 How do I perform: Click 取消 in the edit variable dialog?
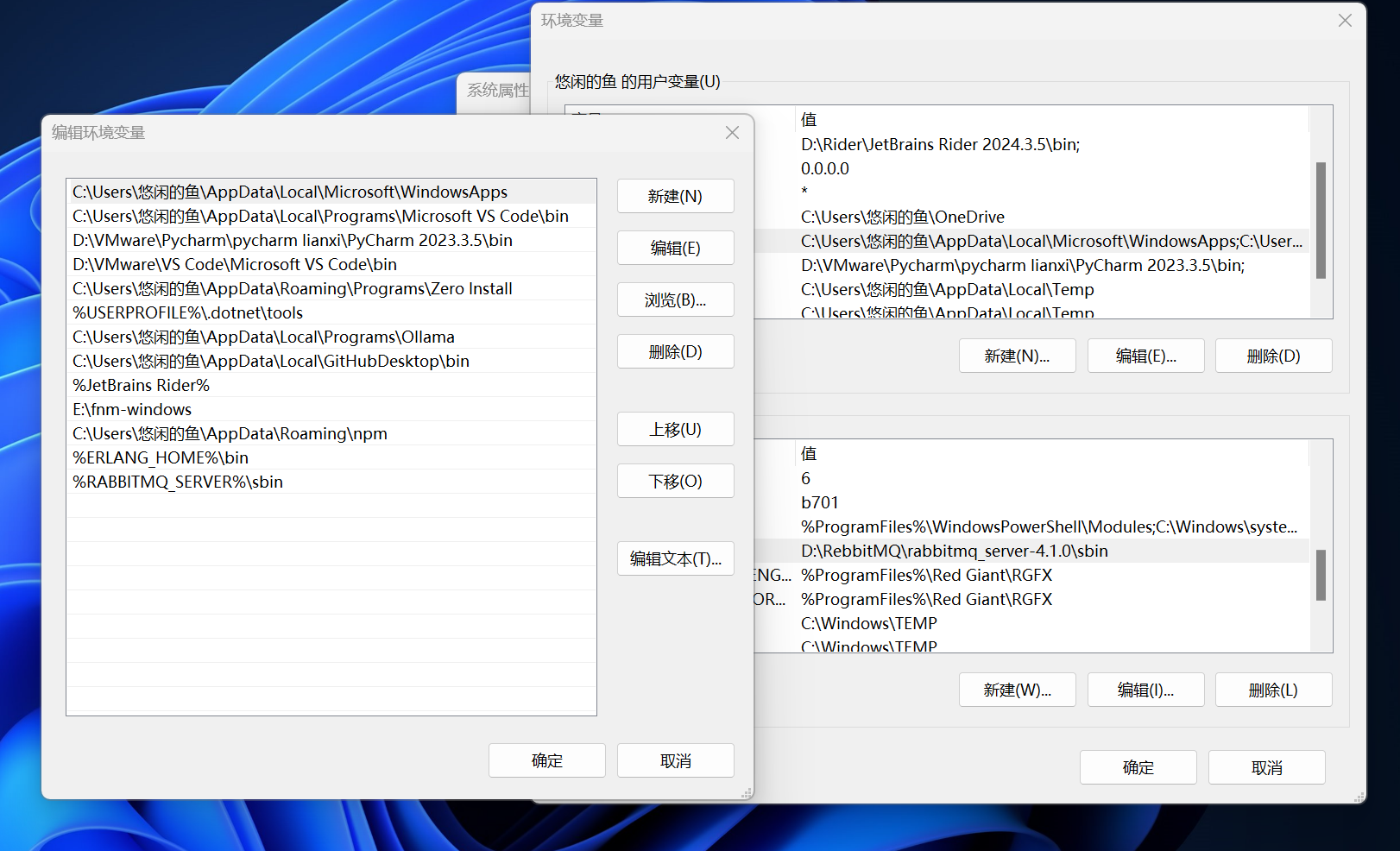[x=675, y=760]
